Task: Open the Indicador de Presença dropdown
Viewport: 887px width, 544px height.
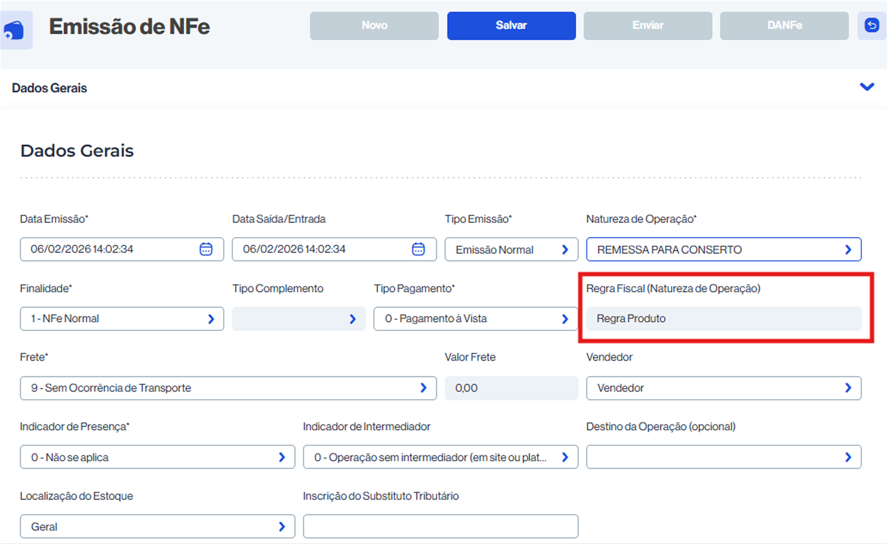Action: pos(281,457)
